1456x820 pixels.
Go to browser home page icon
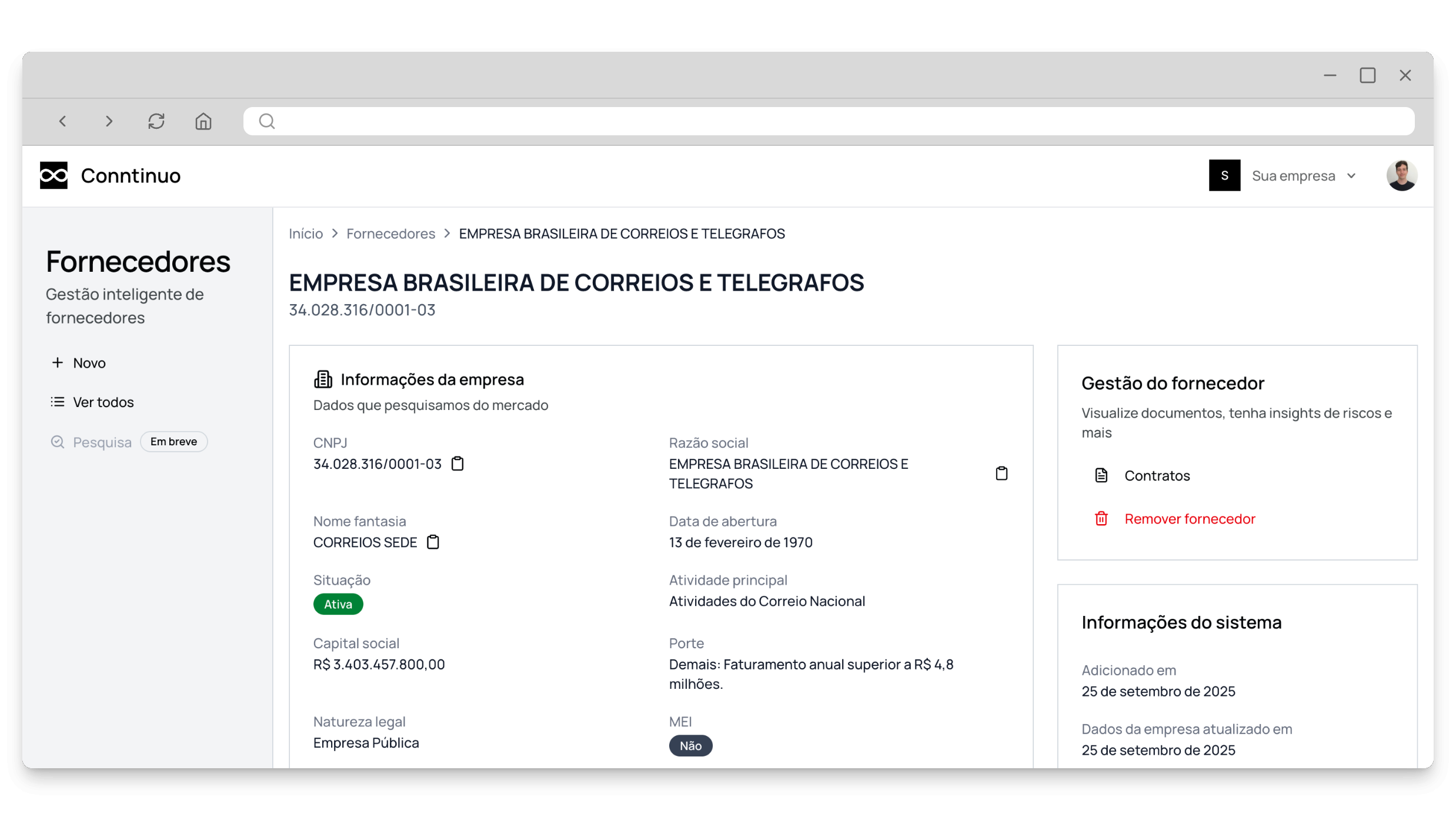pyautogui.click(x=203, y=121)
